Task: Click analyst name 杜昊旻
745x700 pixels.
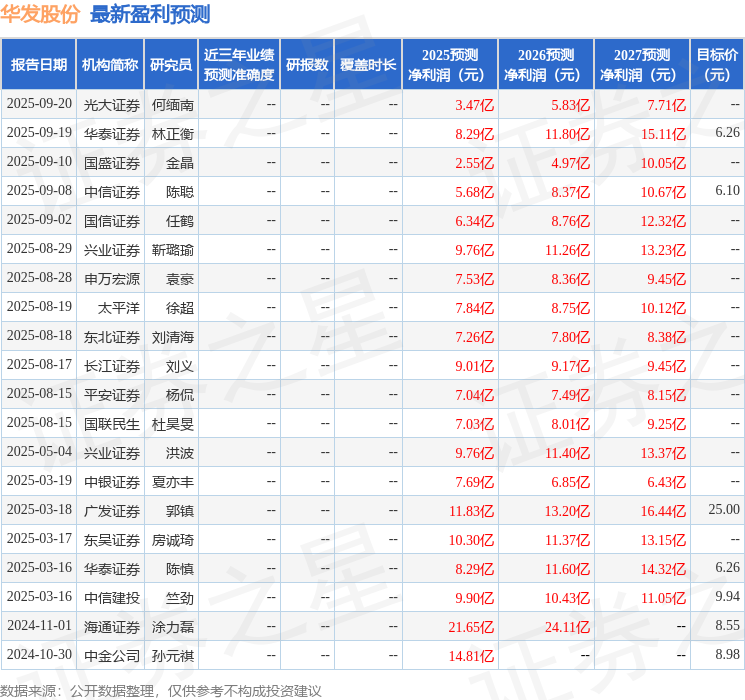Action: [172, 424]
